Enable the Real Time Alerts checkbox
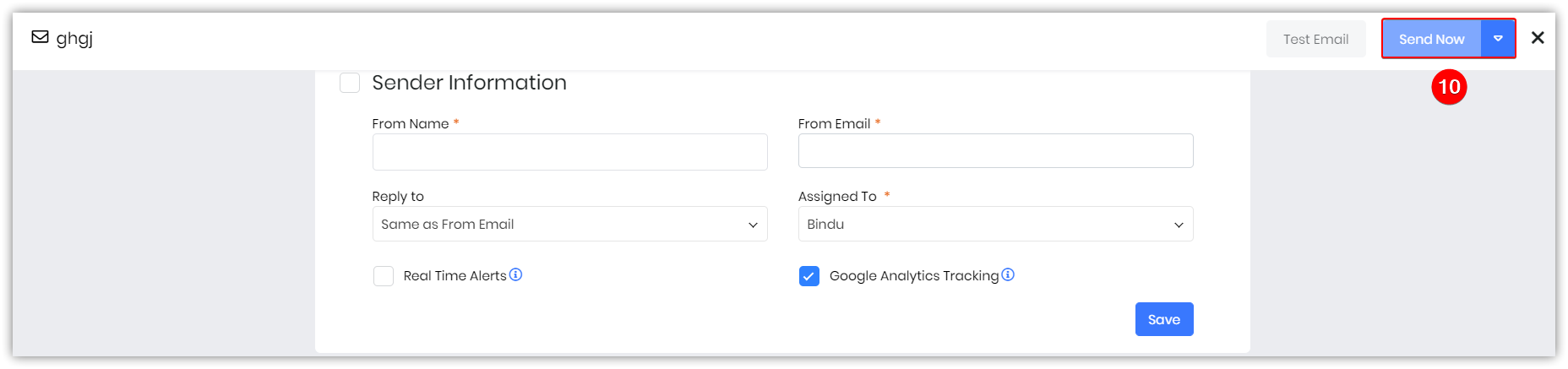 (x=384, y=276)
